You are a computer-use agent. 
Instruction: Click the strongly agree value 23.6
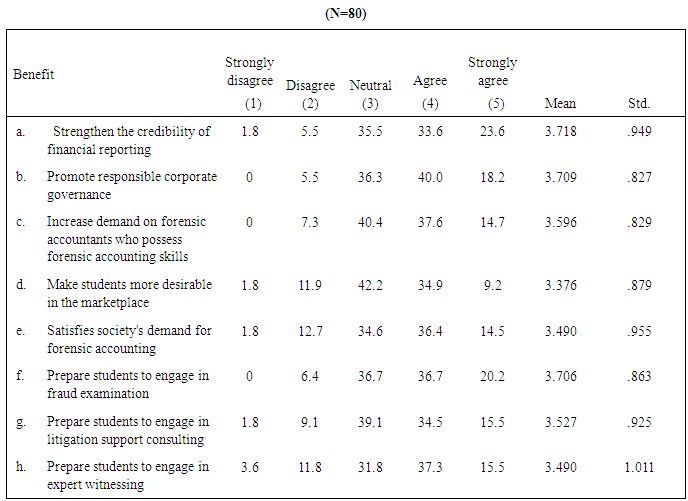pos(492,132)
